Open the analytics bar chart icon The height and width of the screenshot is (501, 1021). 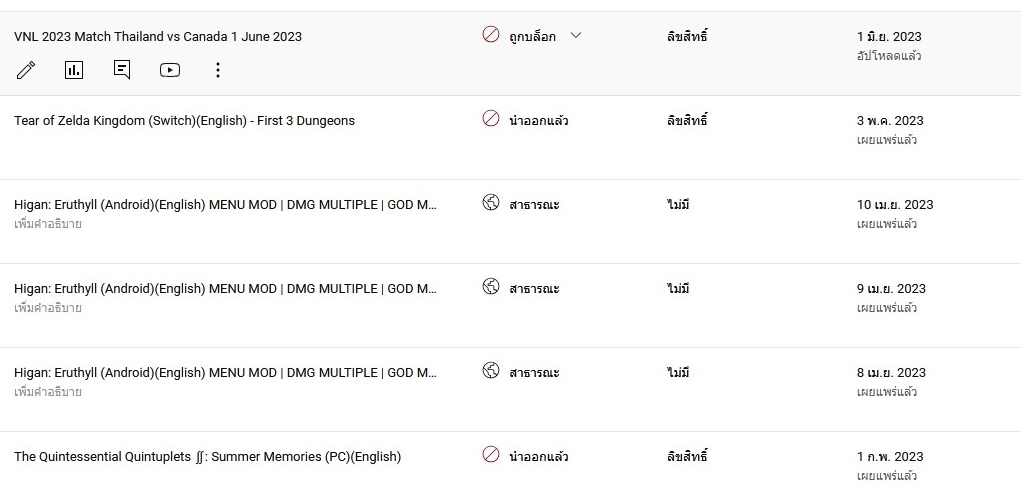[74, 70]
